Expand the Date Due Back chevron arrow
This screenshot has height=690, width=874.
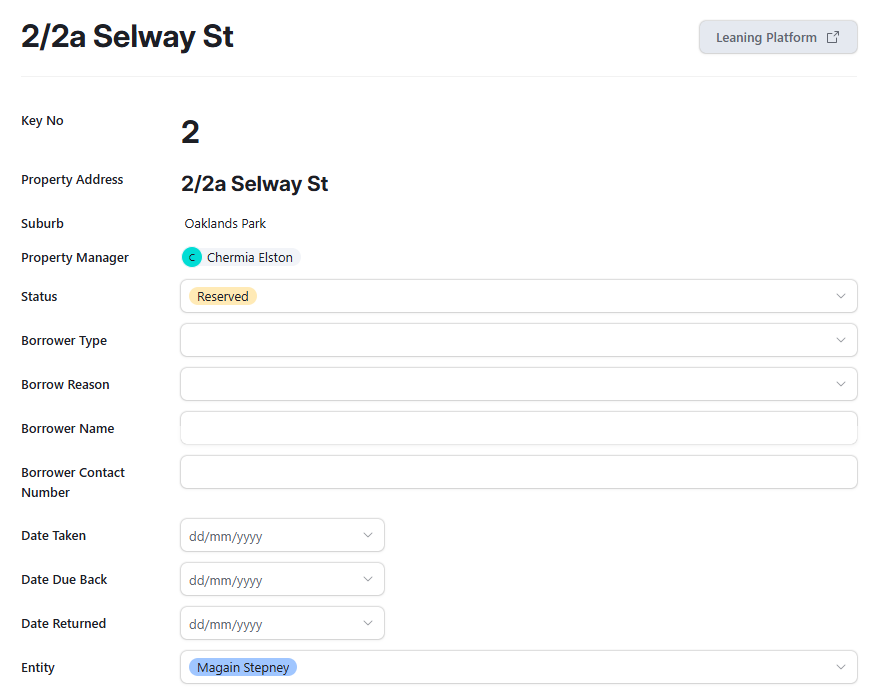tap(367, 580)
